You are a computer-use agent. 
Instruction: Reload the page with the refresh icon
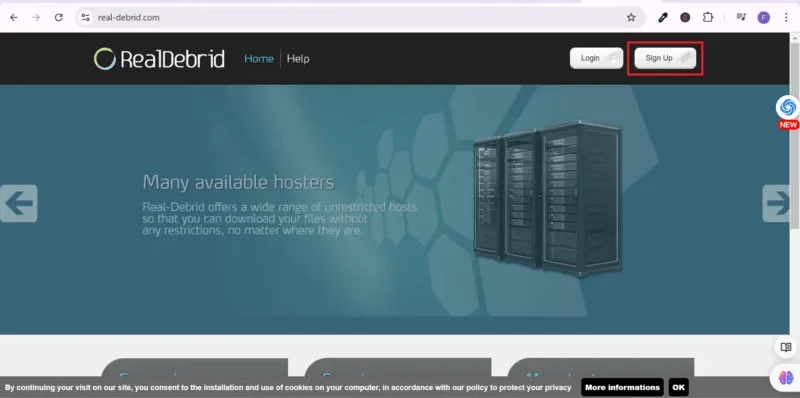pos(59,17)
